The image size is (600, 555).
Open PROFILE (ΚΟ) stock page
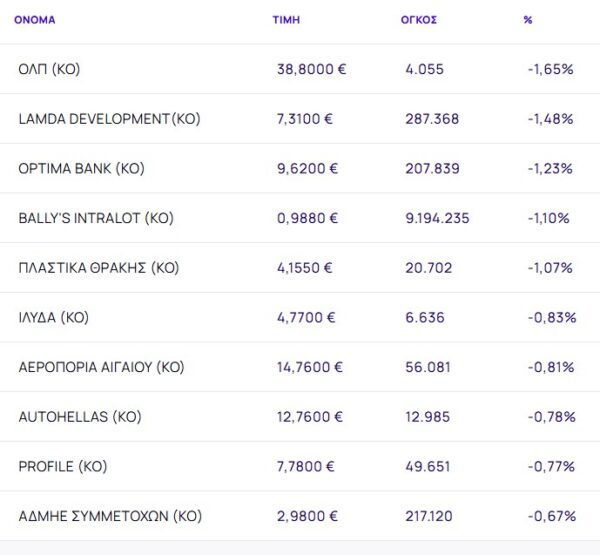point(62,467)
